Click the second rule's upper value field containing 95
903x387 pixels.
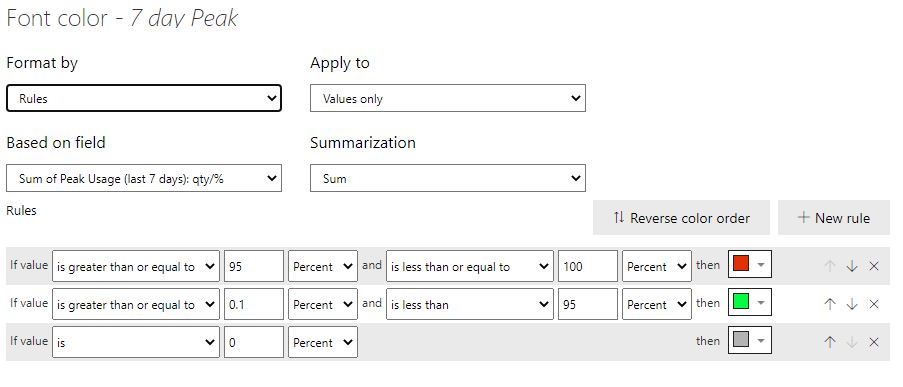point(588,304)
